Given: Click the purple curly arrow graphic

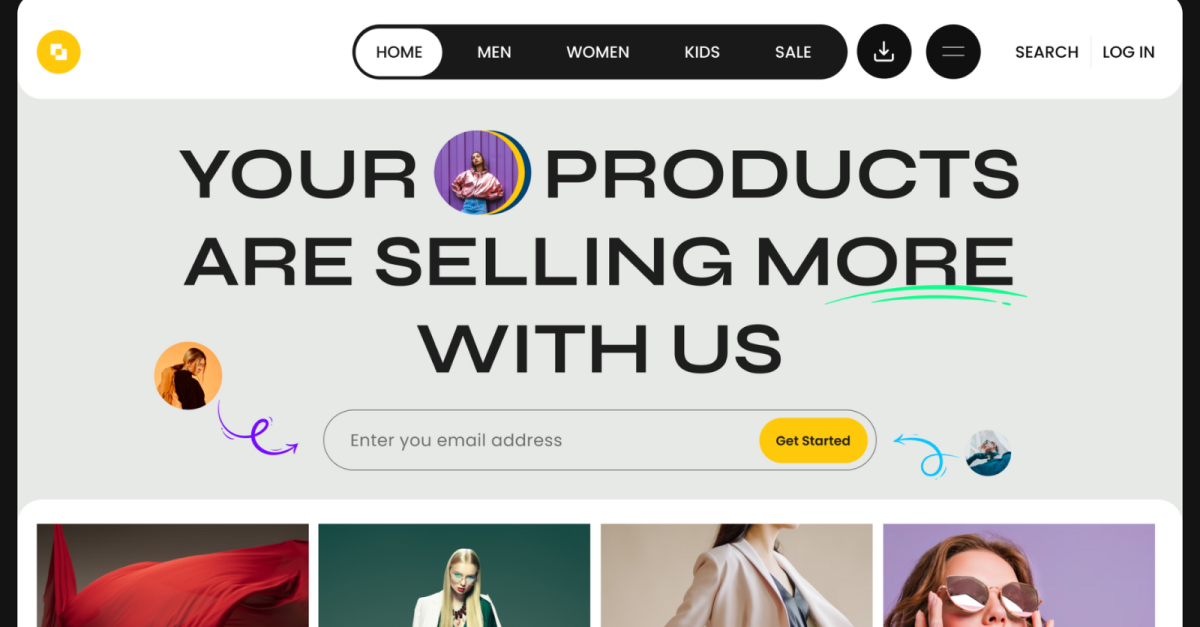Looking at the screenshot, I should pos(256,433).
